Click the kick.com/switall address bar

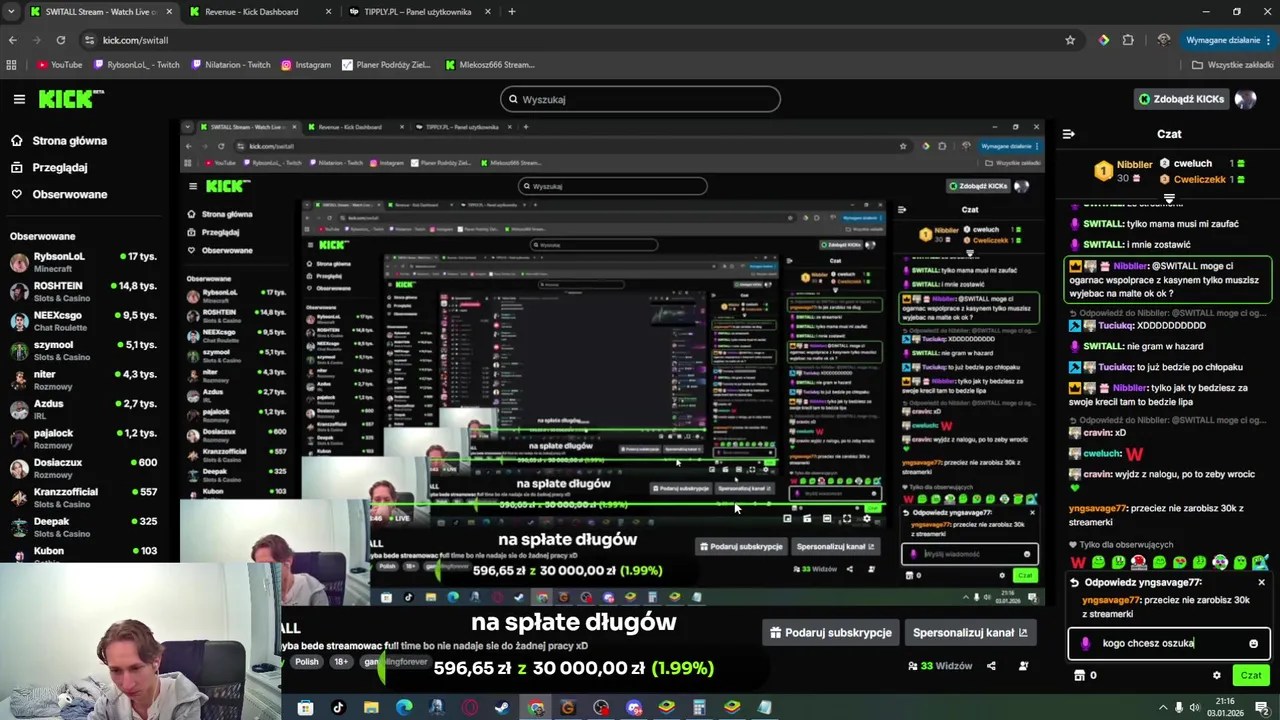570,40
